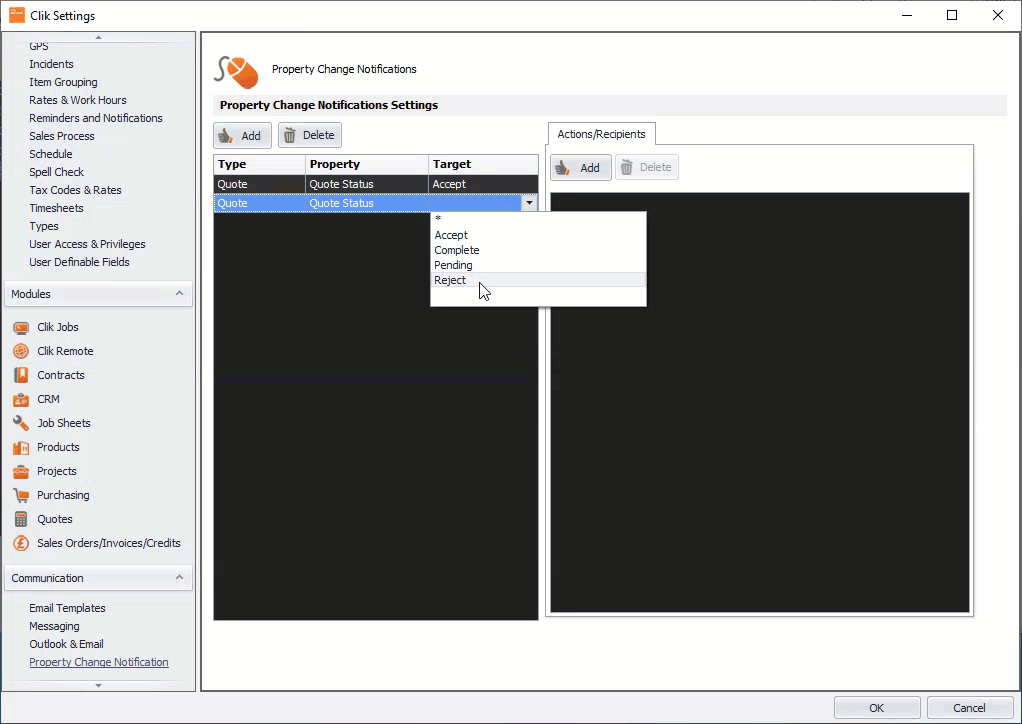Open Email Templates settings
Viewport: 1022px width, 724px height.
[x=67, y=608]
